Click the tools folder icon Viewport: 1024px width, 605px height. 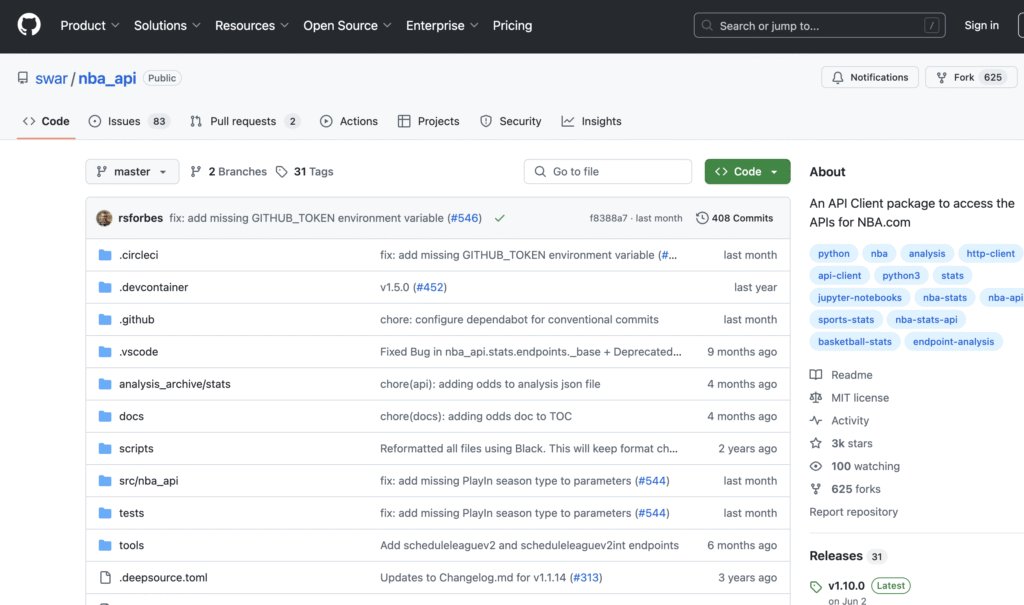(x=104, y=545)
